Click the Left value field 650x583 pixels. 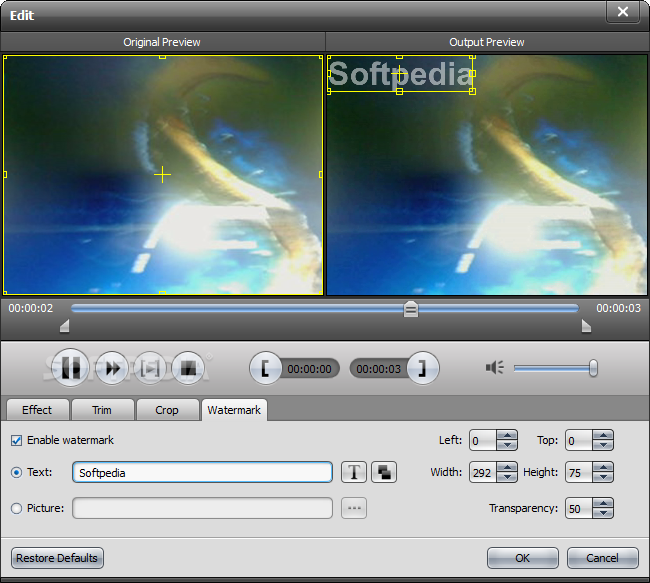(483, 440)
